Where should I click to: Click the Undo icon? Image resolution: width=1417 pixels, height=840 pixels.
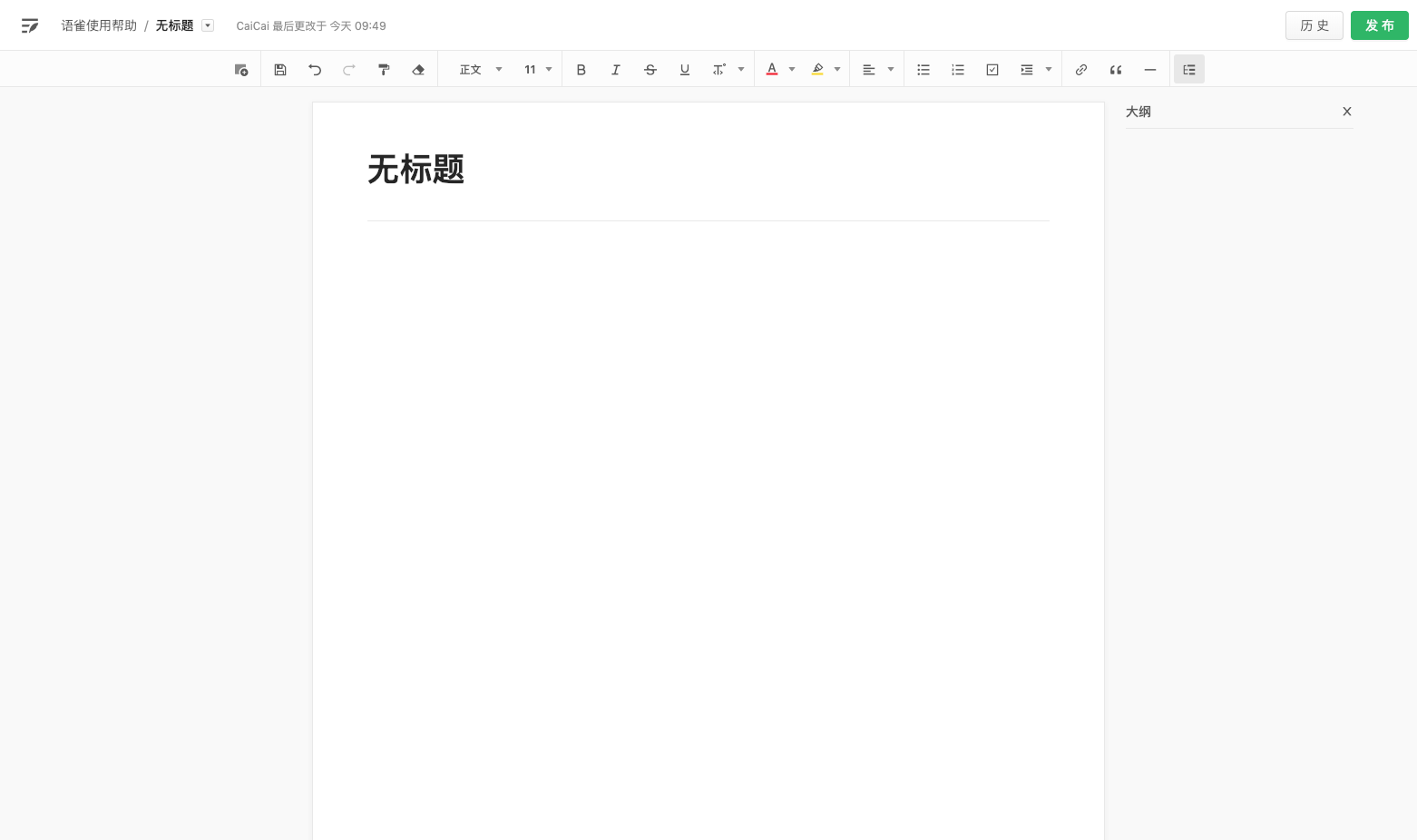314,69
